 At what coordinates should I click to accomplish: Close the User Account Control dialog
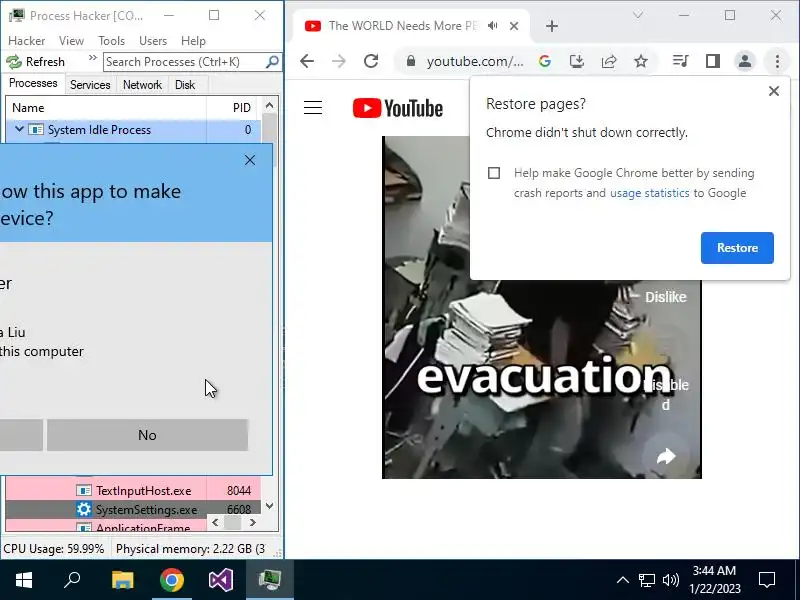(249, 160)
